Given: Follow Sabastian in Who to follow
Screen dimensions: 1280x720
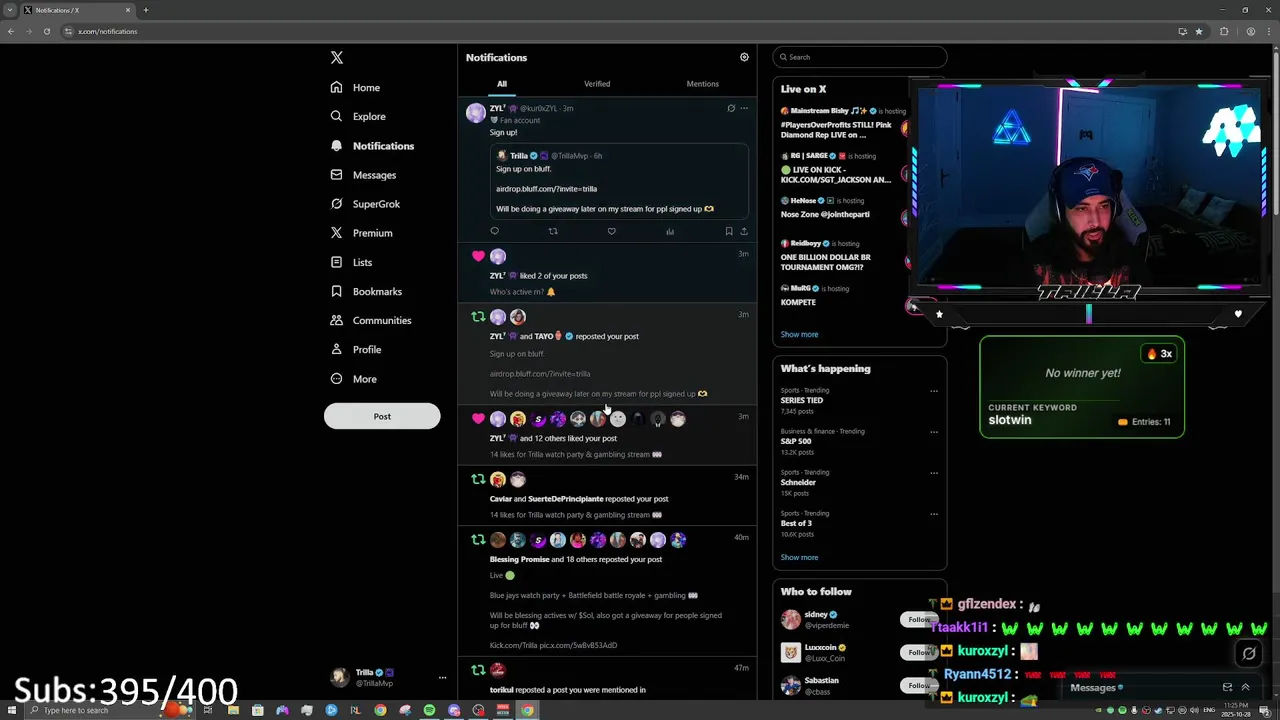Looking at the screenshot, I should point(918,685).
